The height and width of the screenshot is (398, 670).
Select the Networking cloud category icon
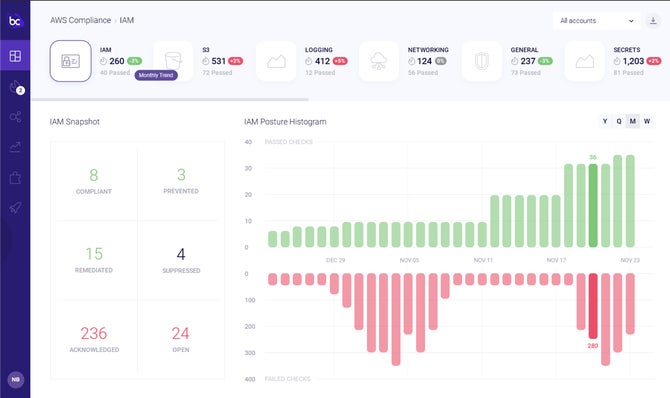click(x=379, y=61)
